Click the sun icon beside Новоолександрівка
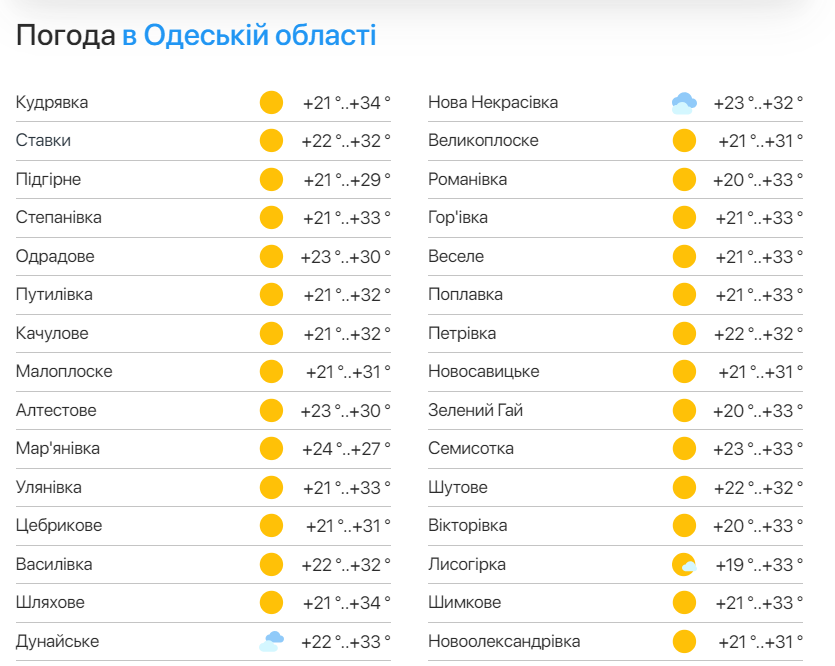The image size is (835, 666). 684,641
